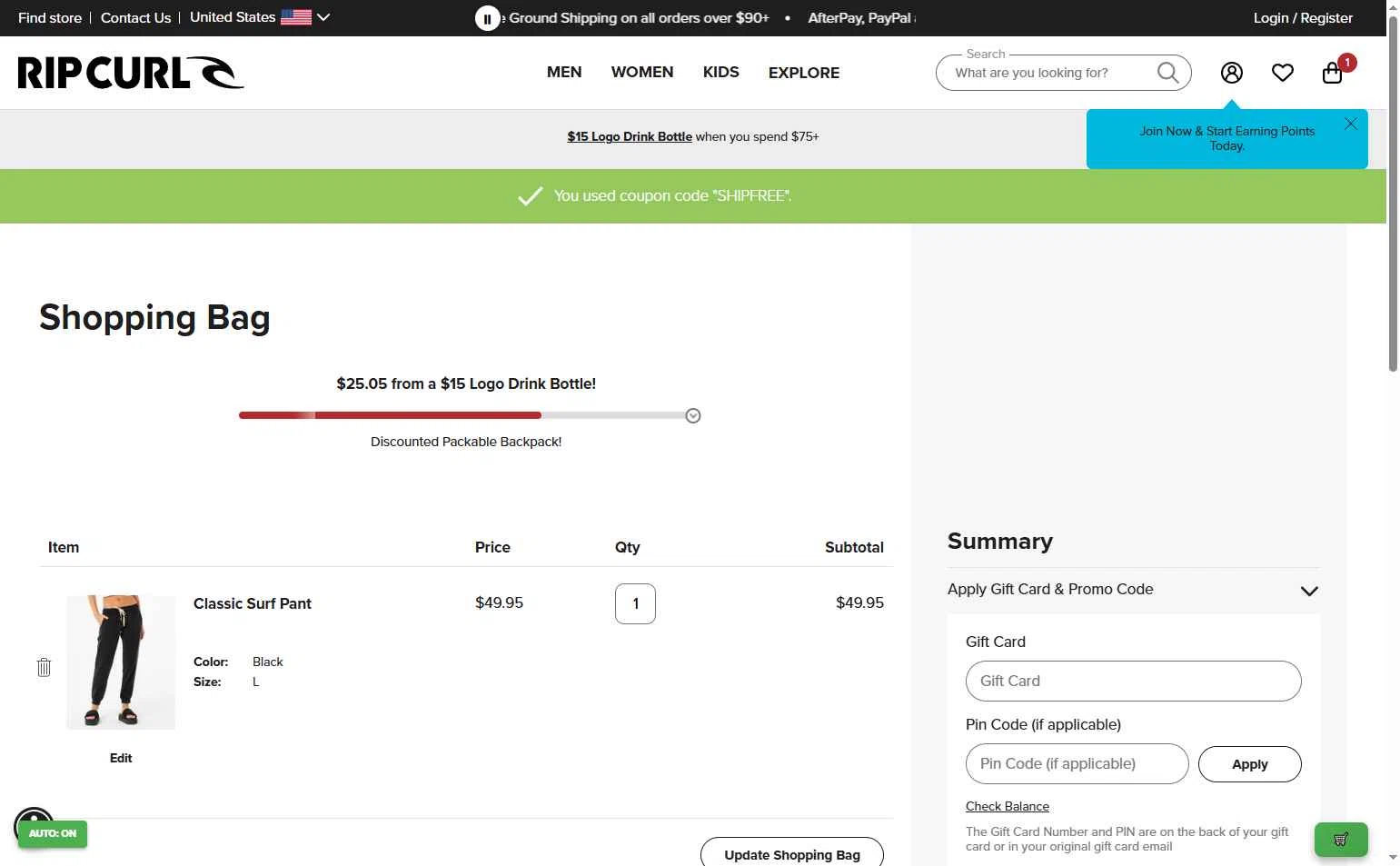This screenshot has height=866, width=1400.
Task: Click the Shopping Bag heading
Action: [x=154, y=318]
